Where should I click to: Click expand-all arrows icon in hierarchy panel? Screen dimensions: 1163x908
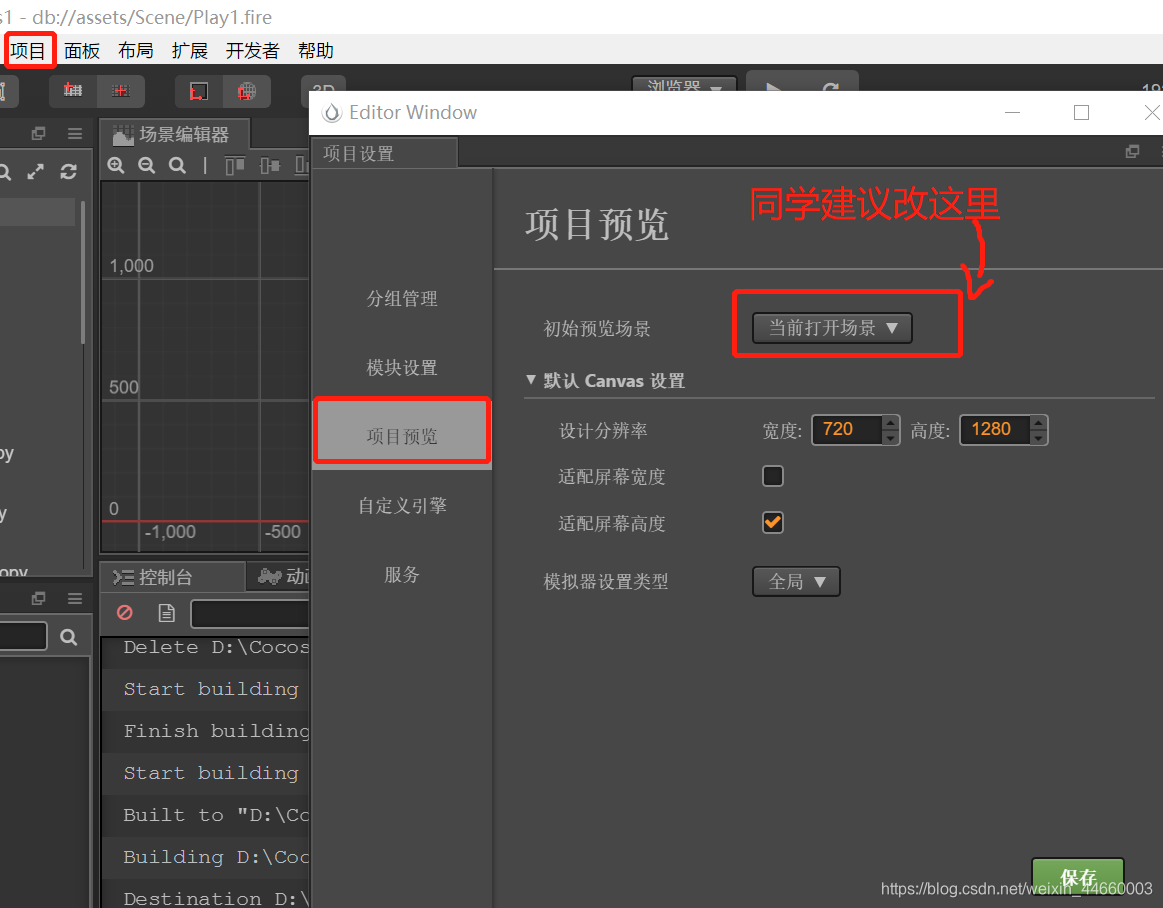pos(36,171)
